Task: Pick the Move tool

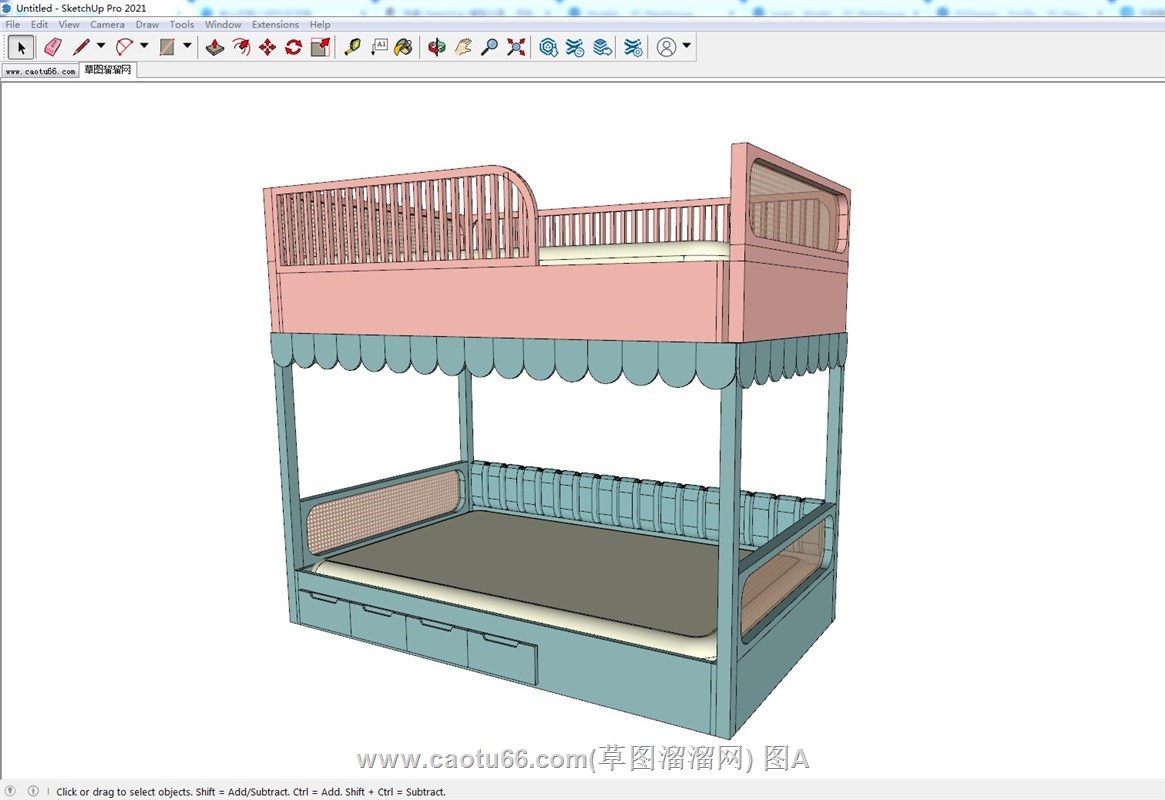Action: tap(267, 48)
